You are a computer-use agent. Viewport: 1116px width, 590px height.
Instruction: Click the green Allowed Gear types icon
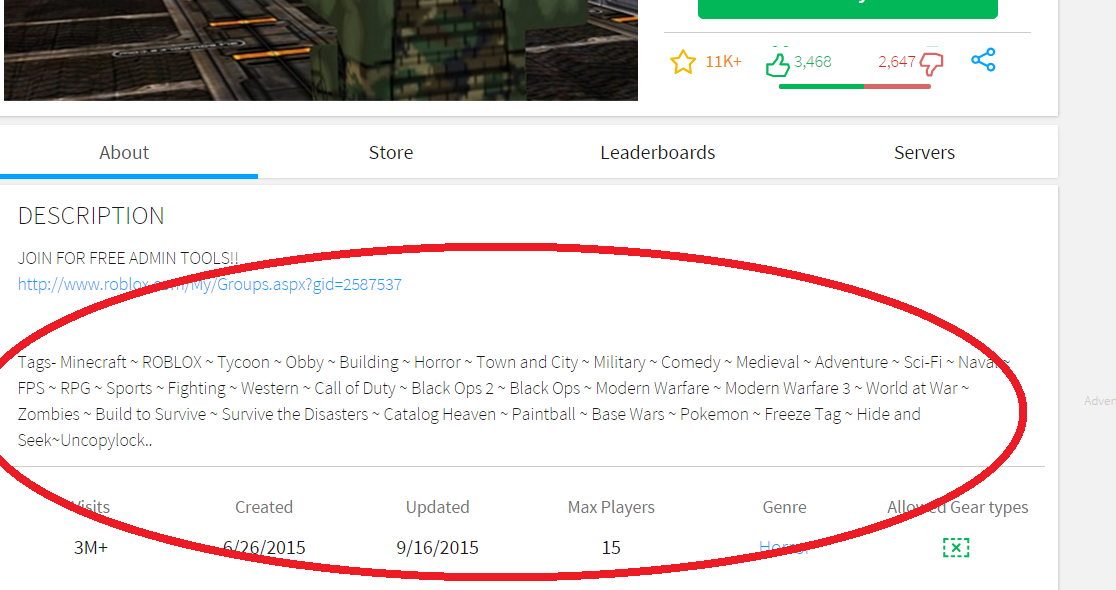pyautogui.click(x=956, y=547)
